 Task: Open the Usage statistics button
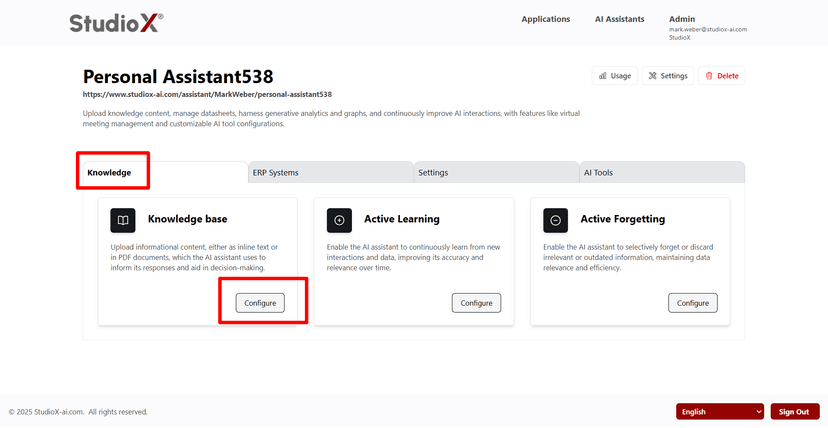click(615, 75)
